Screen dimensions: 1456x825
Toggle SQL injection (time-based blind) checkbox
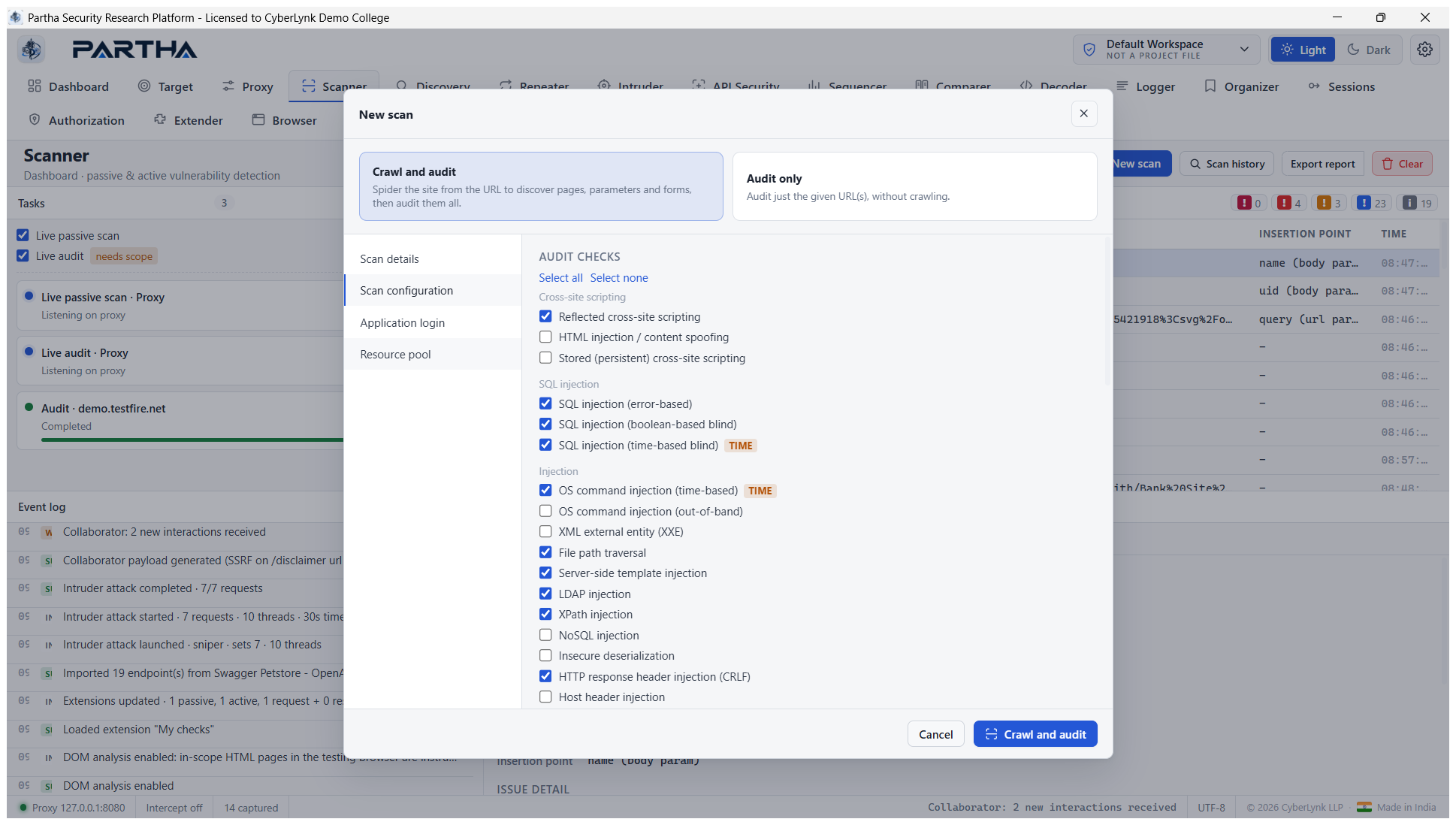(x=545, y=445)
